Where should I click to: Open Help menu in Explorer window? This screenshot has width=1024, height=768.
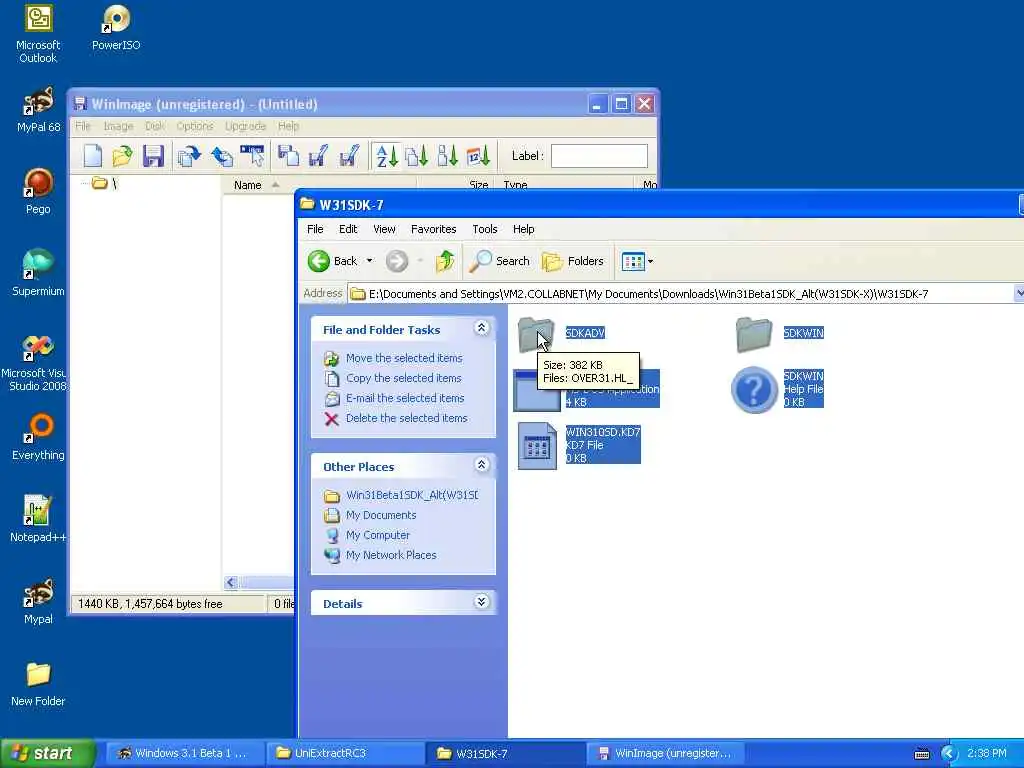point(523,229)
